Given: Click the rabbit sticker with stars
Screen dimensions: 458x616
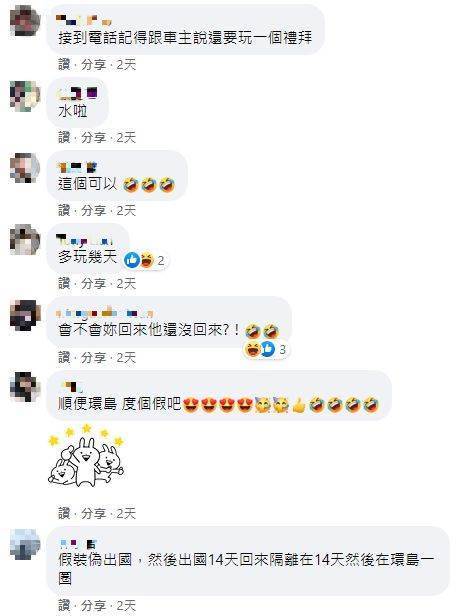Looking at the screenshot, I should 86,455.
